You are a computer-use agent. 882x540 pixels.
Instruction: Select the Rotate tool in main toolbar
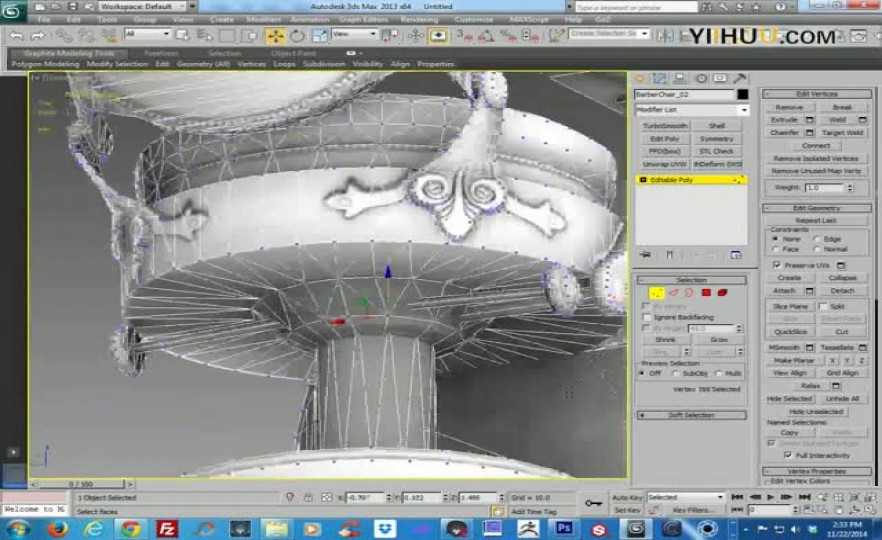click(x=297, y=36)
